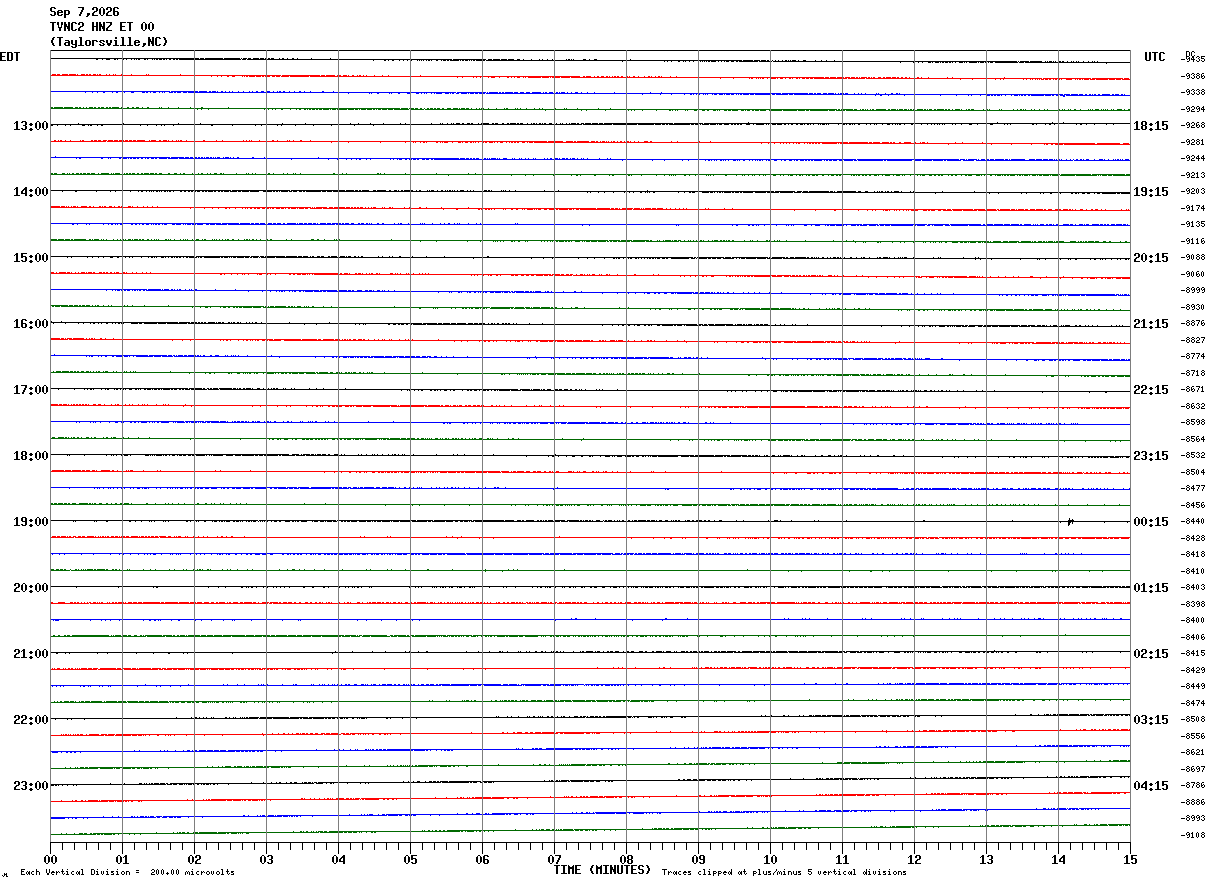
Task: Click the 00:15 UTC time label
Action: [x=1151, y=522]
